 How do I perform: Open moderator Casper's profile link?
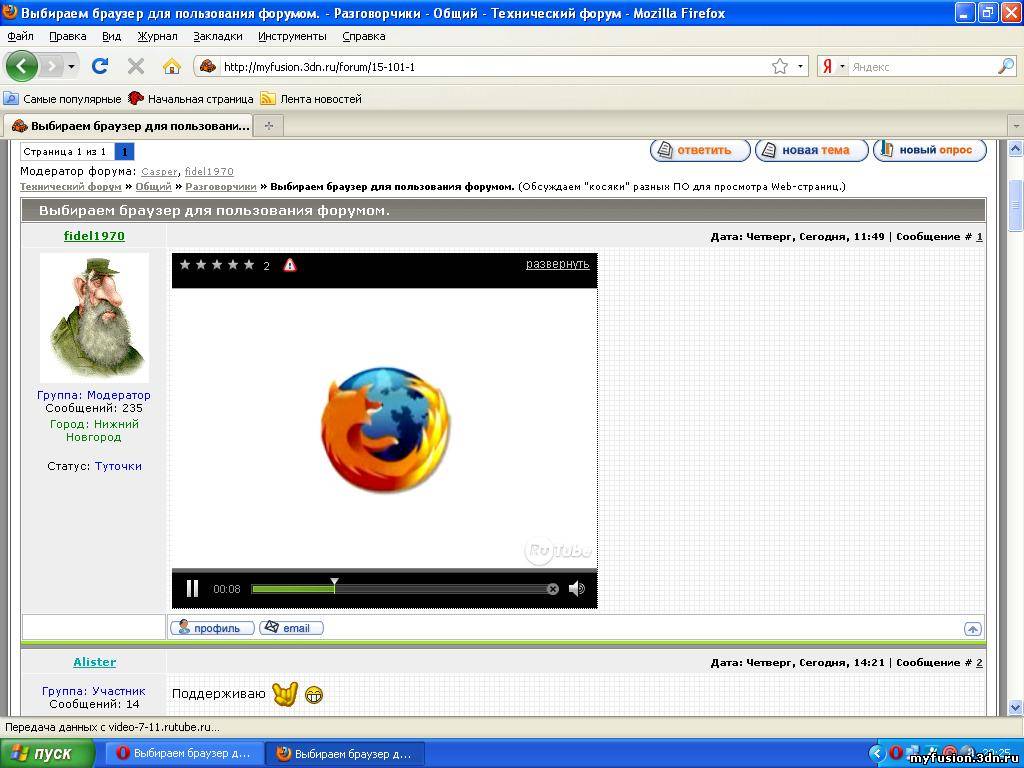click(159, 172)
